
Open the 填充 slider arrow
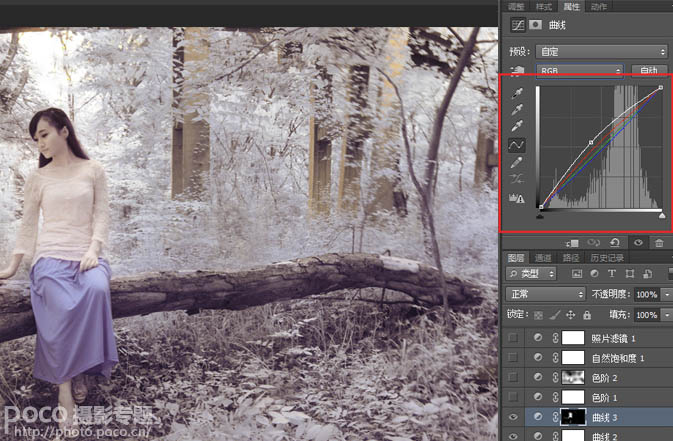(x=667, y=315)
